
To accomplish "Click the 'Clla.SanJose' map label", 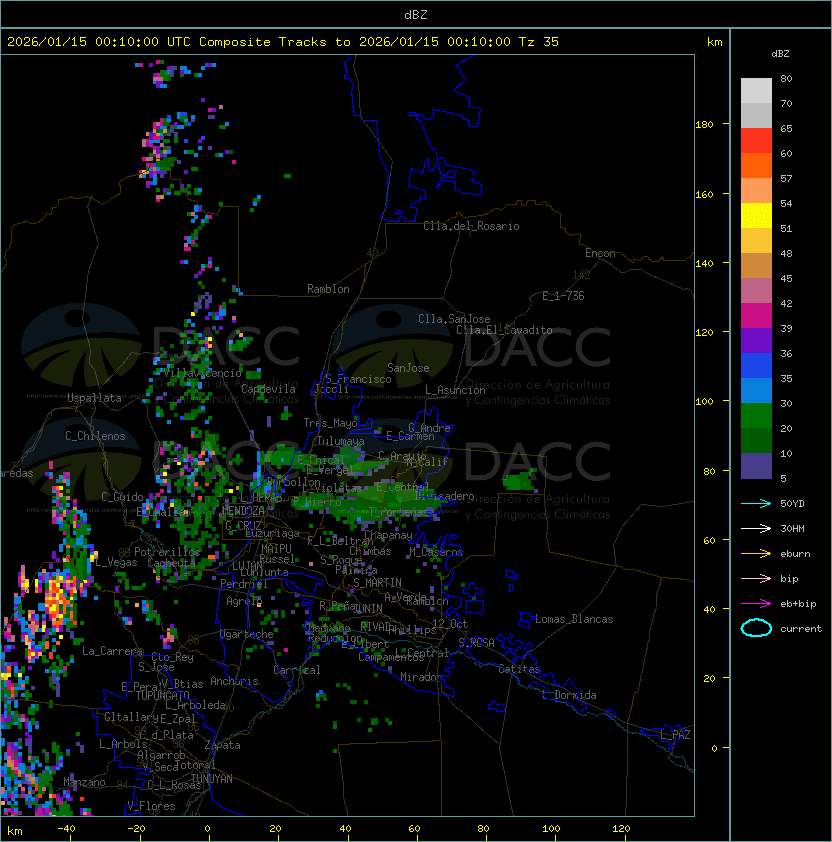I will 454,319.
